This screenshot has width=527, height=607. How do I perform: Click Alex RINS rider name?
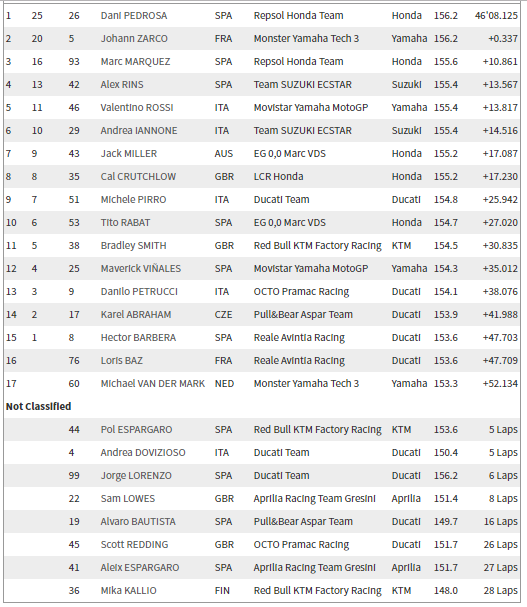(122, 85)
